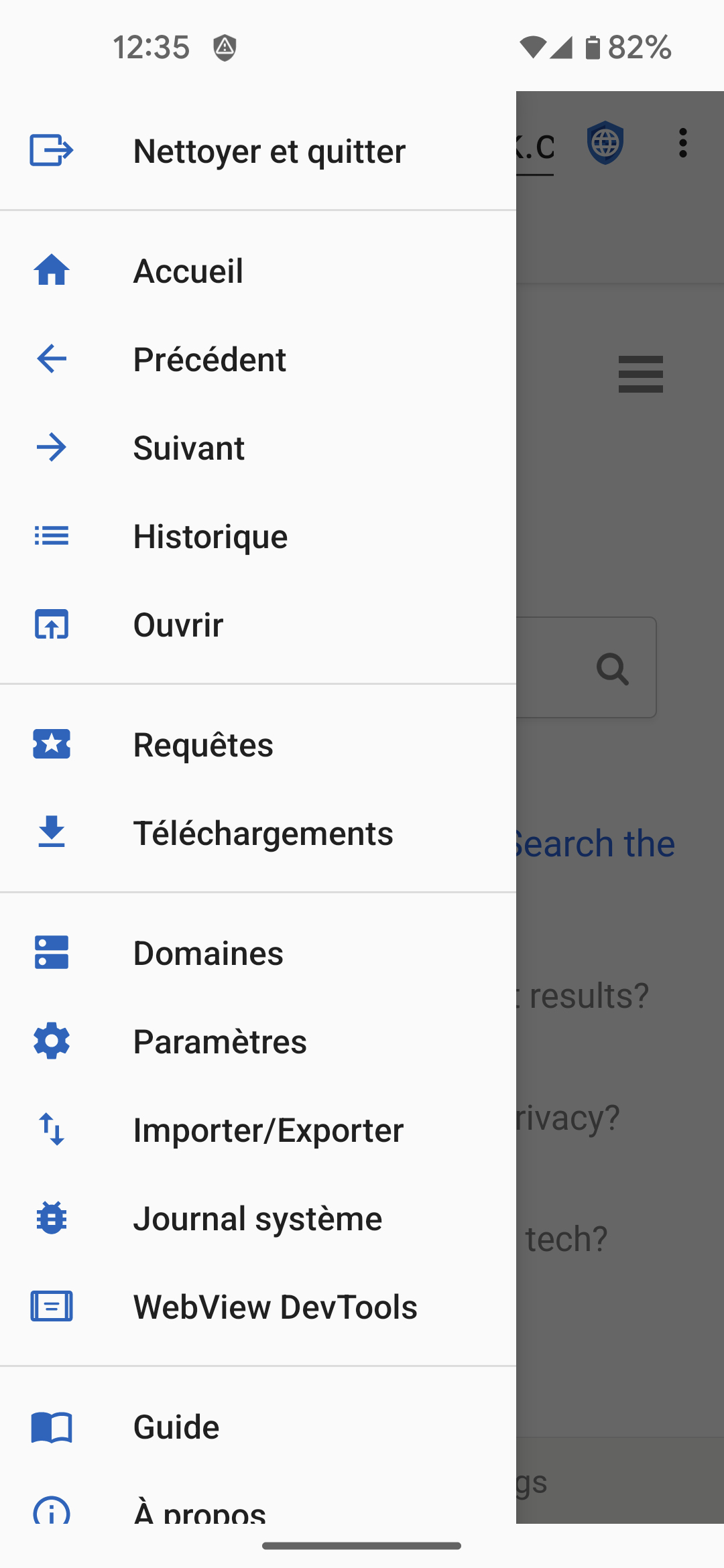724x1568 pixels.
Task: Tap the Téléchargements download arrow icon
Action: point(52,832)
